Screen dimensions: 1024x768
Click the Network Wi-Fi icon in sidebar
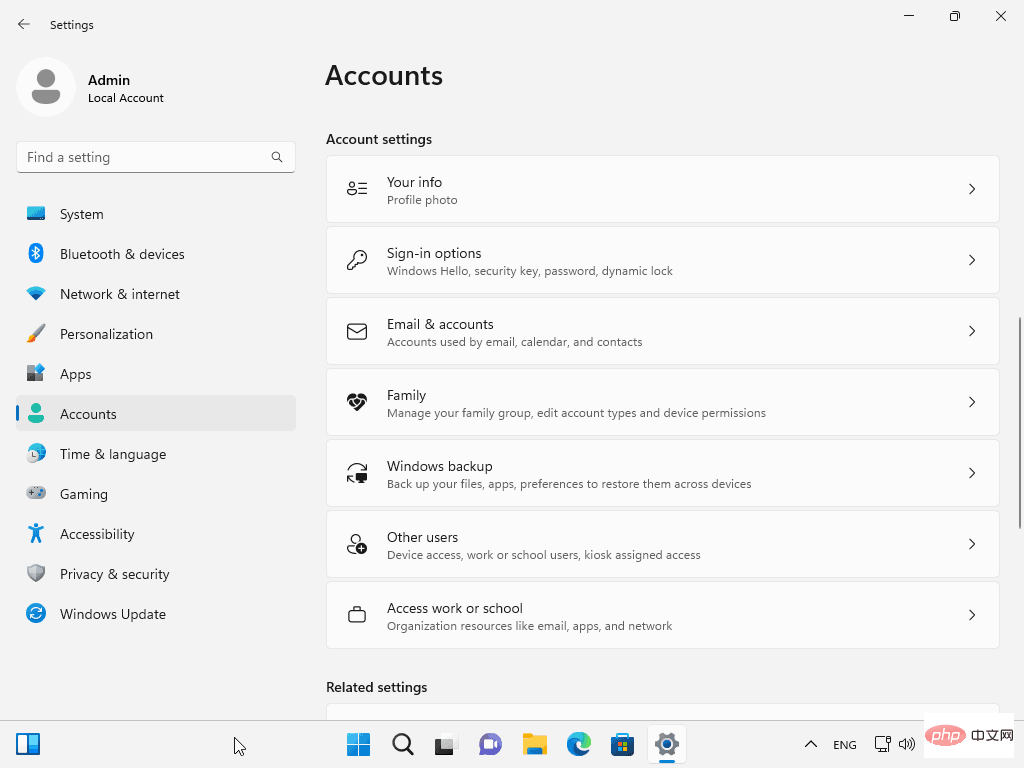[x=36, y=294]
